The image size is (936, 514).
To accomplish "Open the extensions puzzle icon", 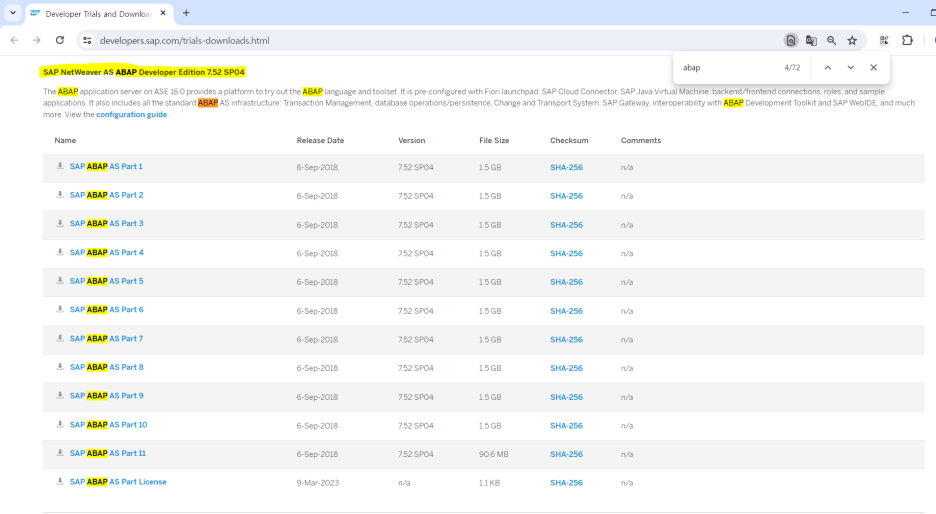I will [x=907, y=41].
